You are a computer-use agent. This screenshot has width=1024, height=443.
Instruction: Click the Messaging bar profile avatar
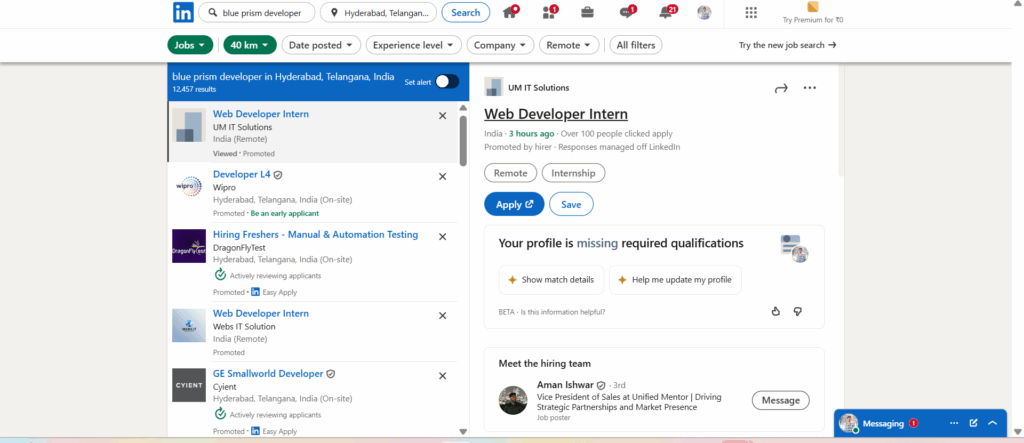(x=848, y=423)
